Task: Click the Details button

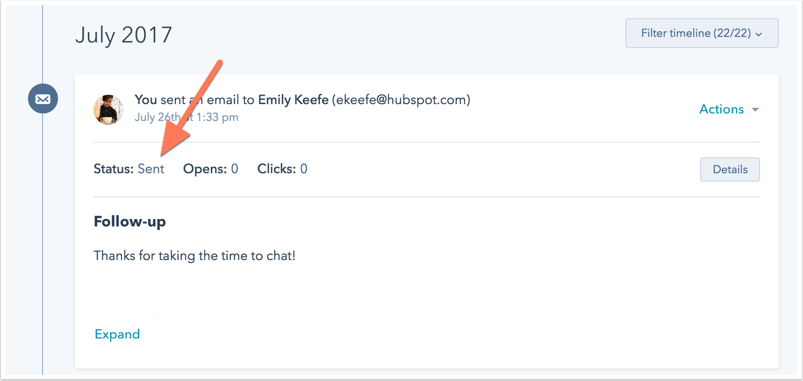Action: [730, 170]
